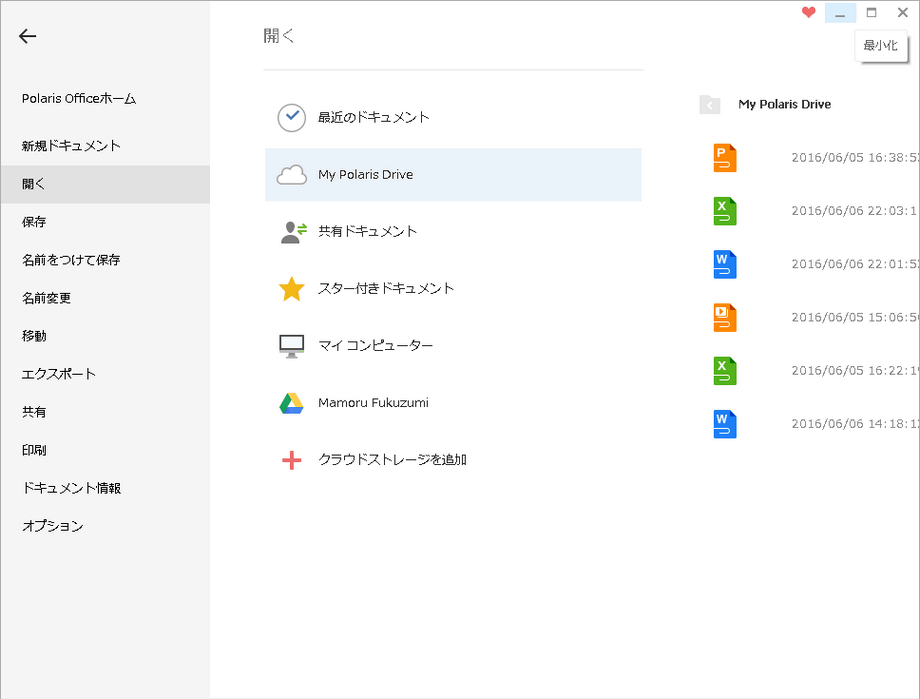Click the My Polaris Drive cloud icon
Image resolution: width=920 pixels, height=699 pixels.
click(x=292, y=175)
